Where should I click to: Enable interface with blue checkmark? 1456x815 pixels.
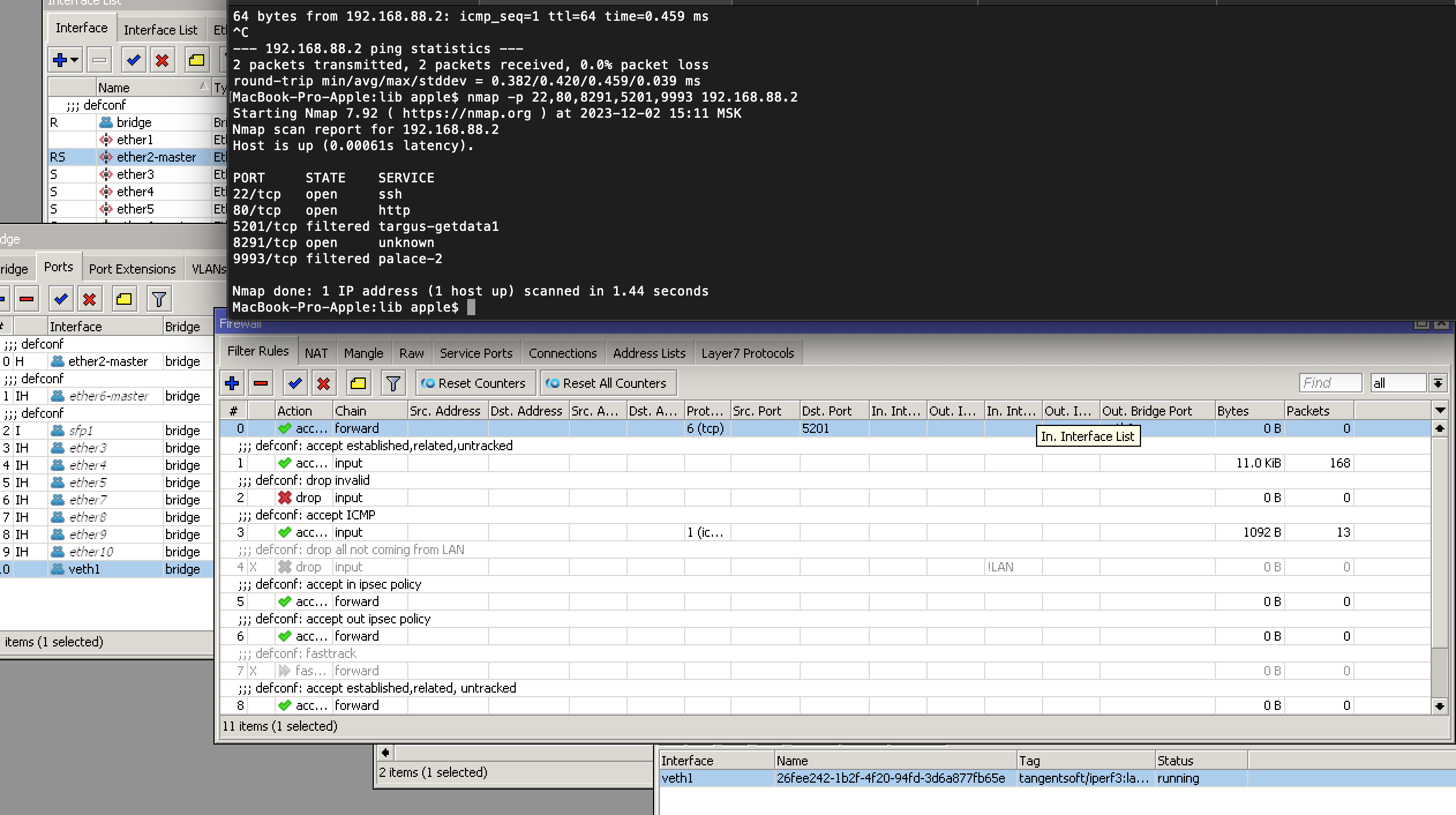click(x=134, y=59)
